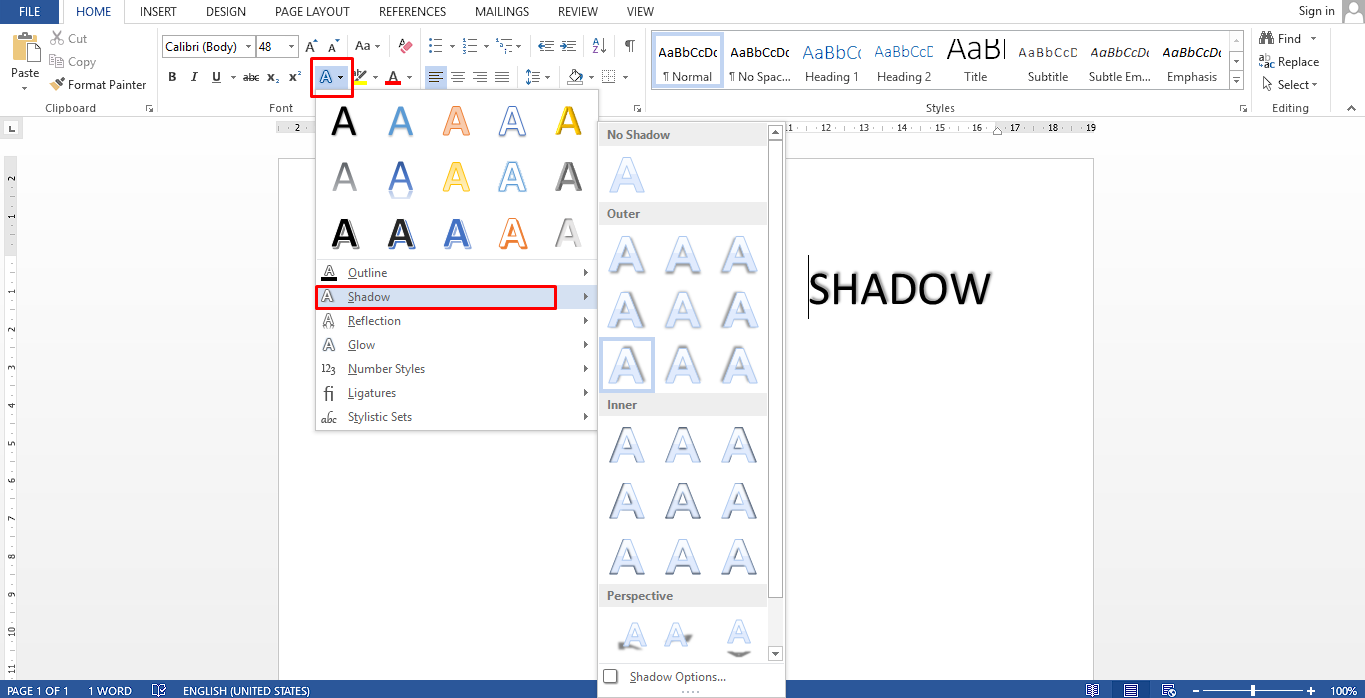Toggle Bold formatting
Screen dimensions: 1365x698
click(x=172, y=77)
